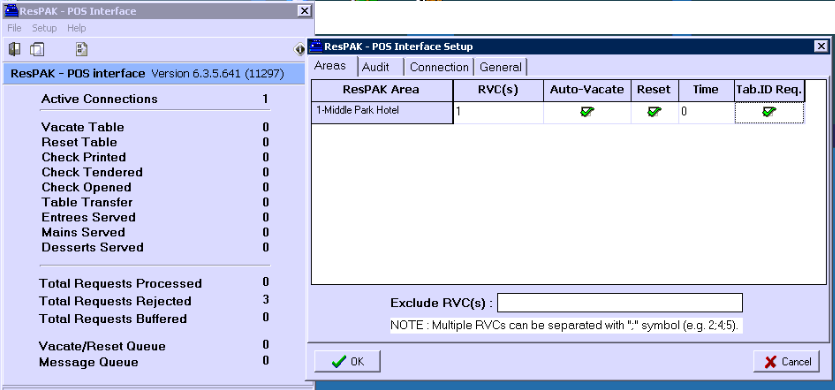Toggle the Reset checkbox for Middle Park Hotel

pyautogui.click(x=654, y=112)
